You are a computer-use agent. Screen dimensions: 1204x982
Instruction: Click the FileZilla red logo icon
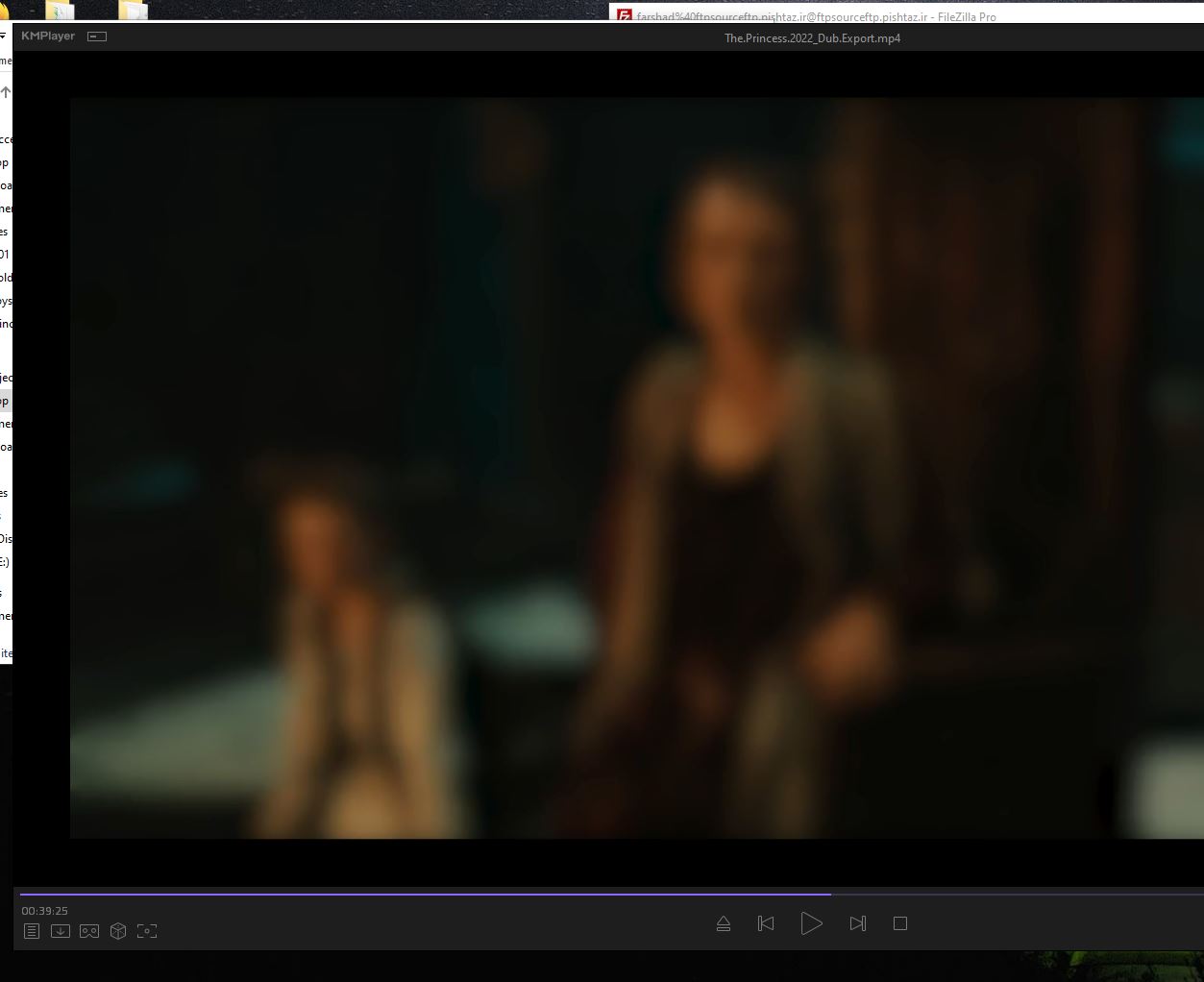[625, 16]
